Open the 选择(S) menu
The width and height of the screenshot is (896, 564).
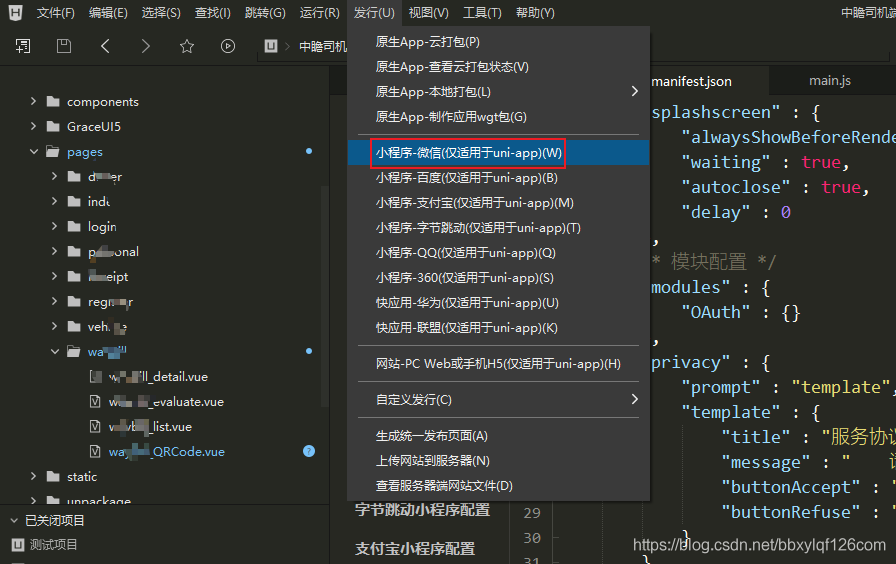(x=161, y=13)
